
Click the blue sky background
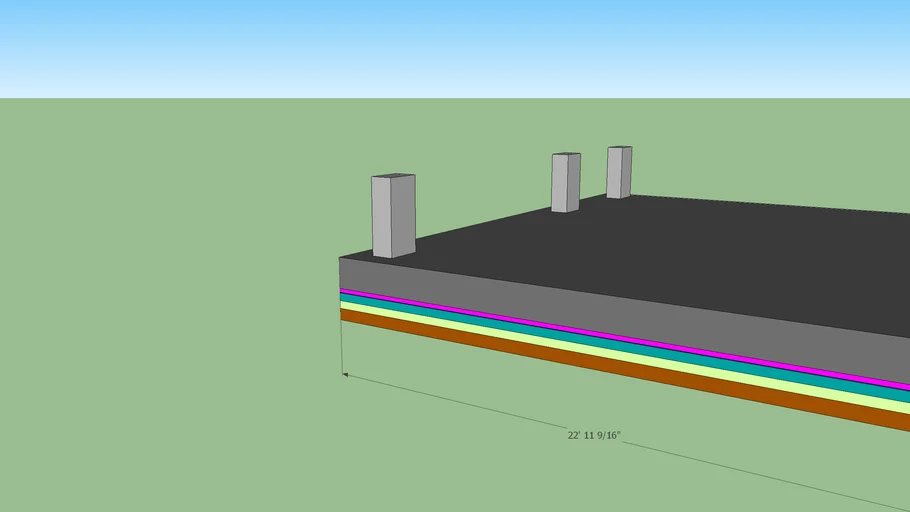(450, 45)
